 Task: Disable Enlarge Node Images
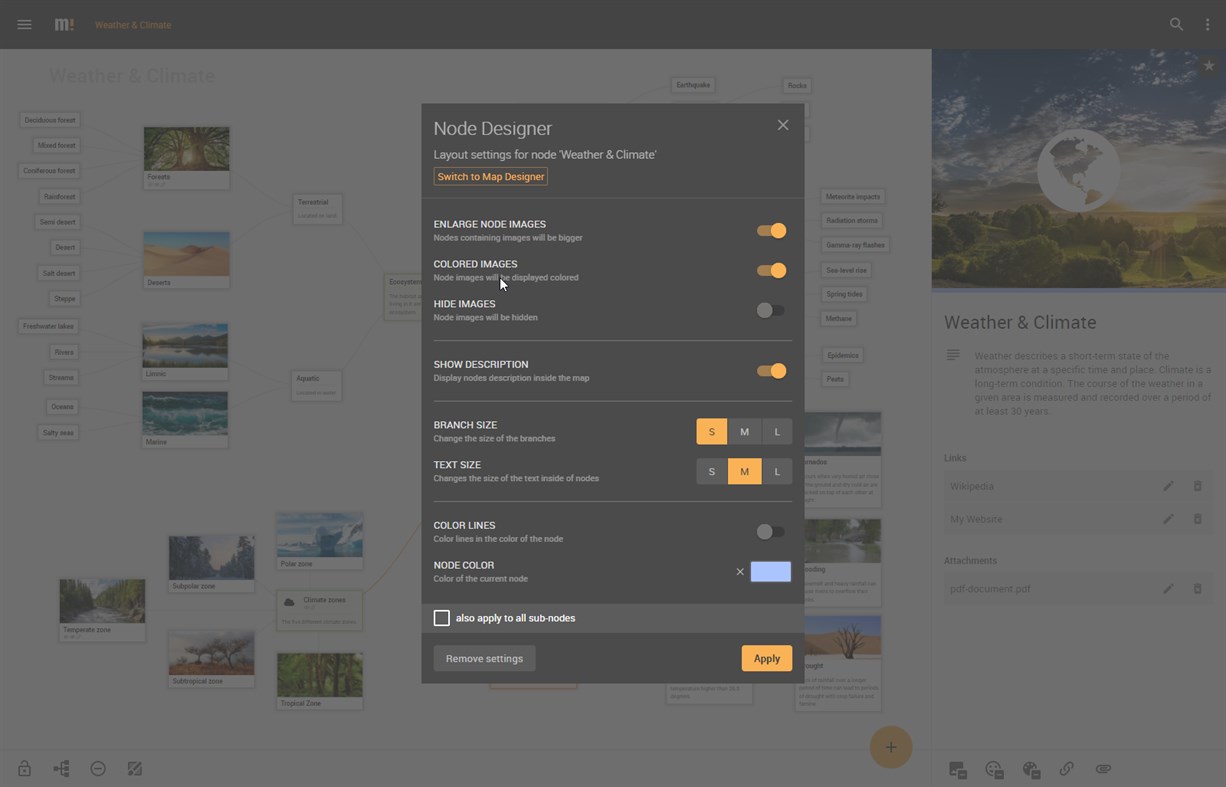pyautogui.click(x=770, y=230)
